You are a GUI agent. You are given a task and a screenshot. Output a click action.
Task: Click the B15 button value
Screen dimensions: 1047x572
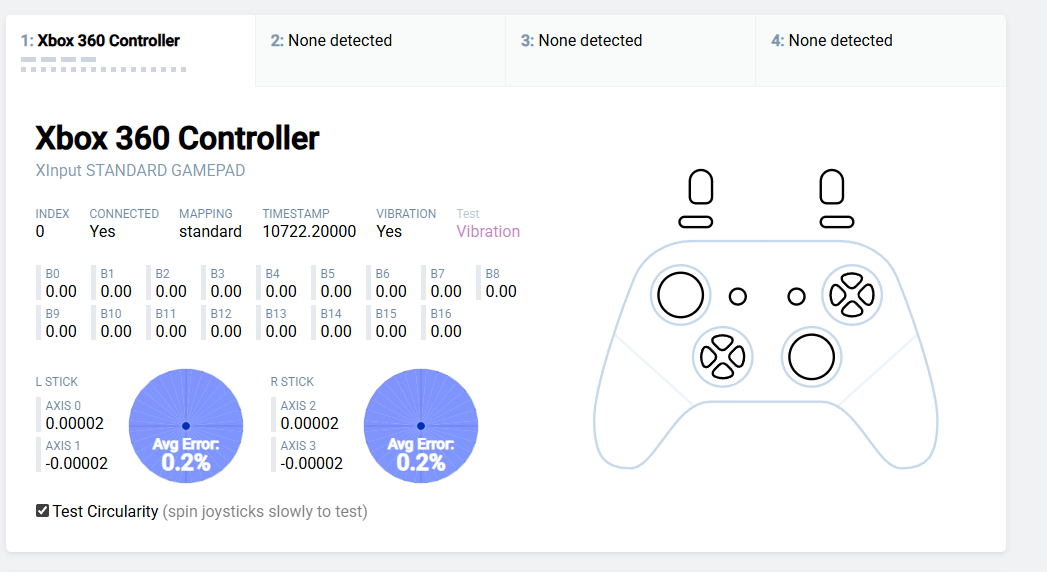click(x=391, y=332)
